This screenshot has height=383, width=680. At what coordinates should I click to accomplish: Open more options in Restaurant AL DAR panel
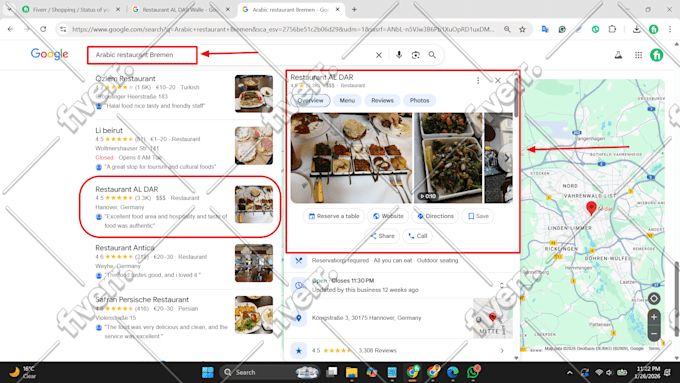(478, 81)
